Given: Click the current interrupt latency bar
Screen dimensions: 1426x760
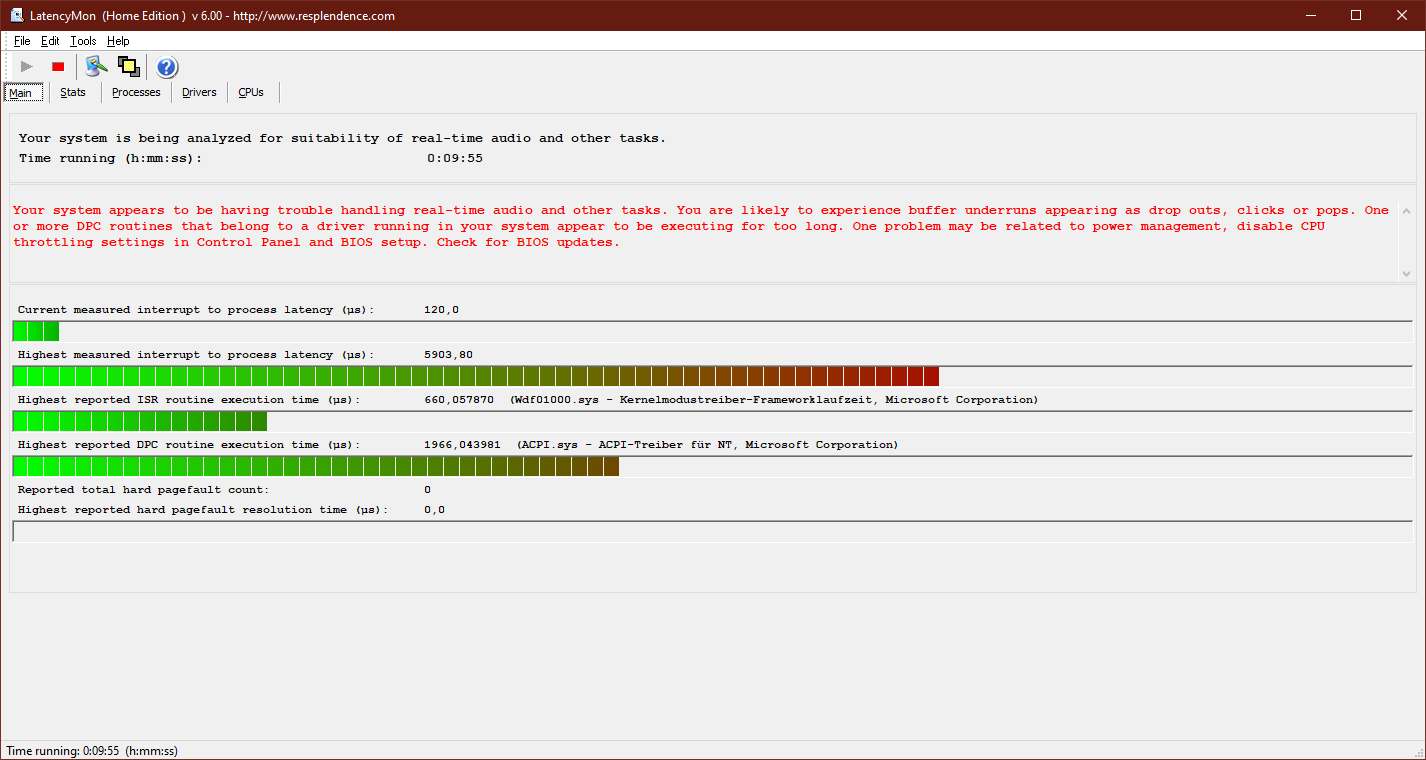Looking at the screenshot, I should (x=712, y=331).
